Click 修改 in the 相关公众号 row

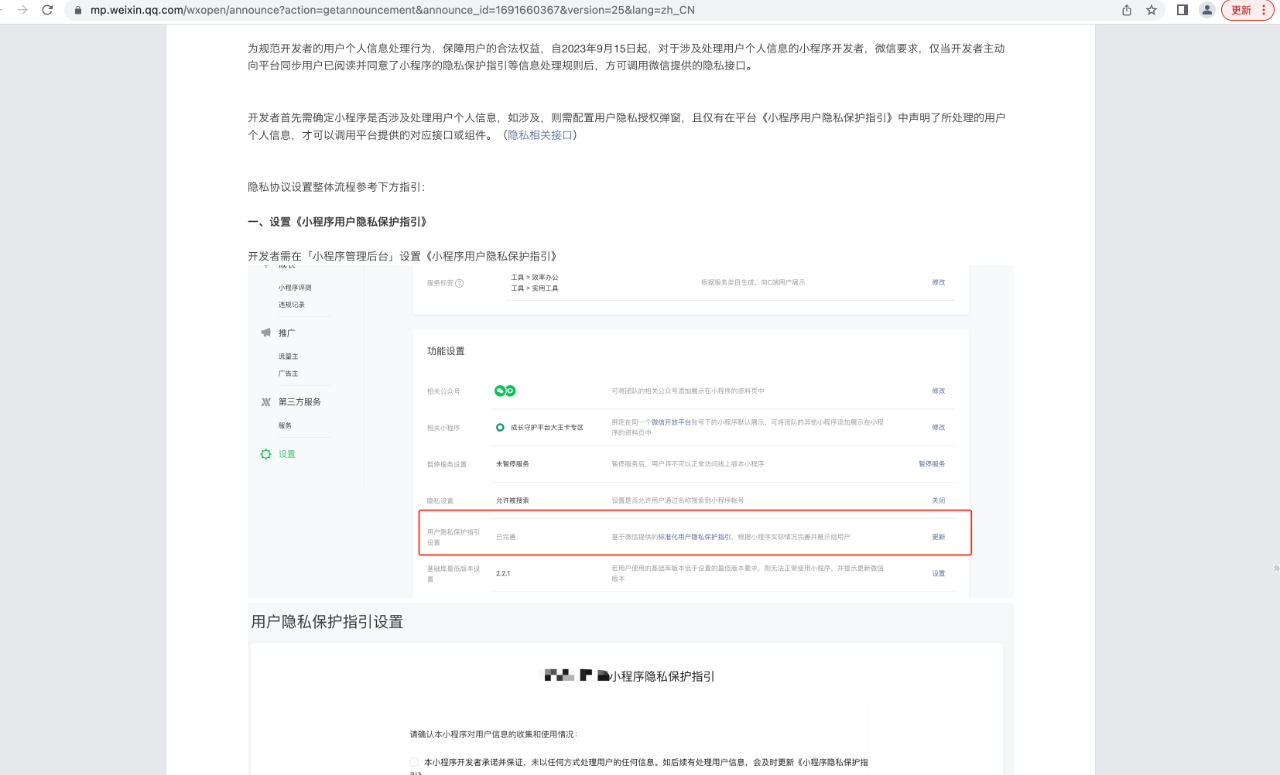coord(938,391)
